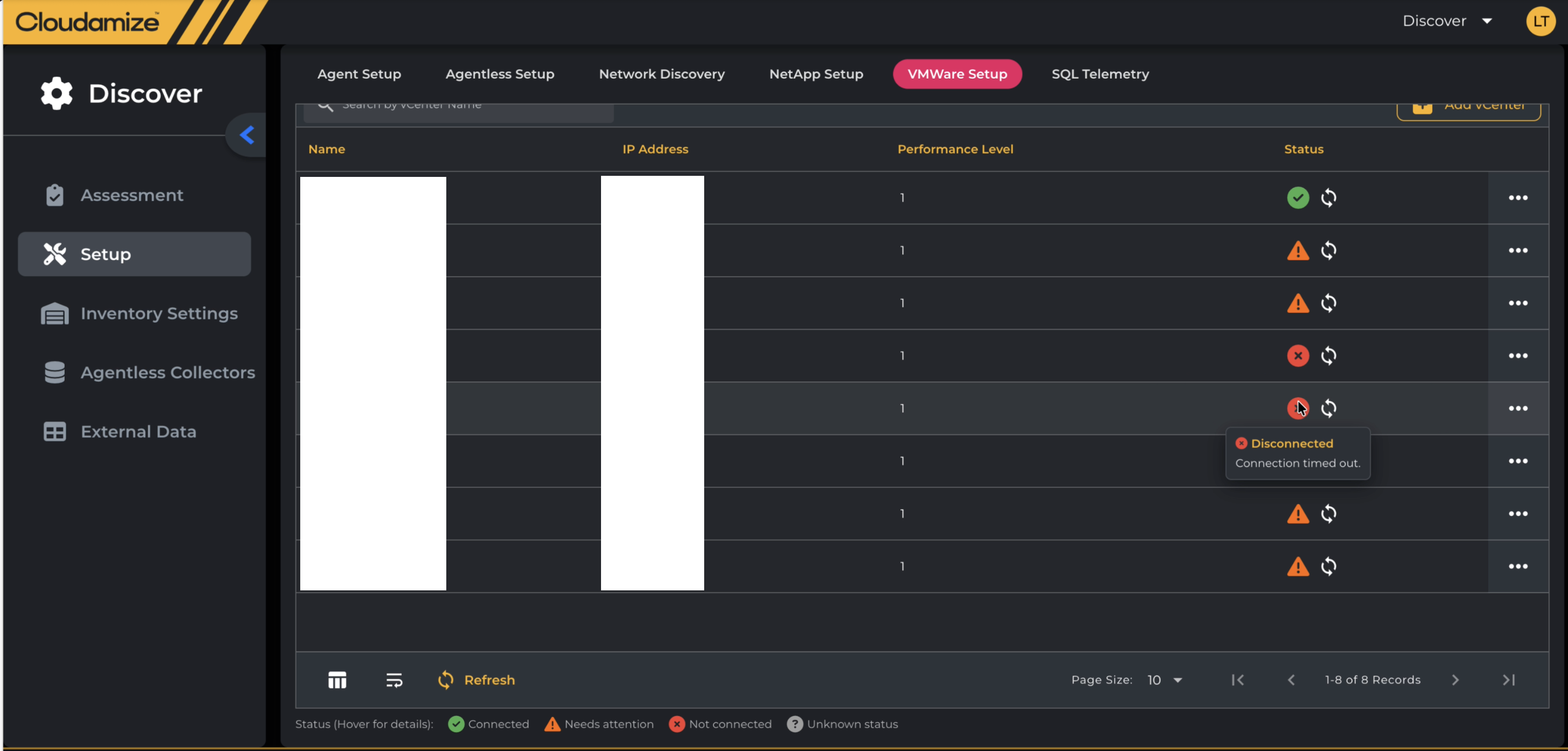Open Inventory Settings from the sidebar

(139, 314)
